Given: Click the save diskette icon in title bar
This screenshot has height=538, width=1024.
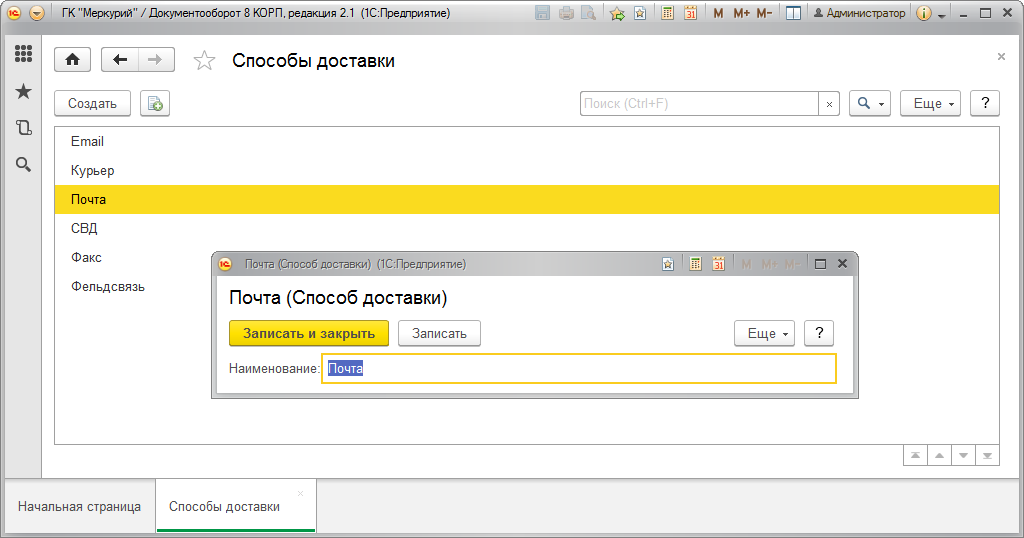Looking at the screenshot, I should (542, 13).
